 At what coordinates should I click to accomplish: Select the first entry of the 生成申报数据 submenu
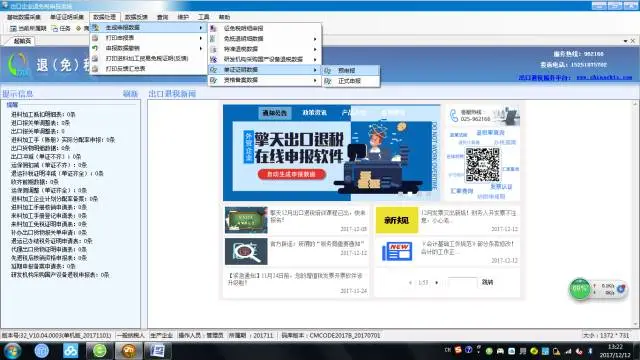tap(264, 28)
